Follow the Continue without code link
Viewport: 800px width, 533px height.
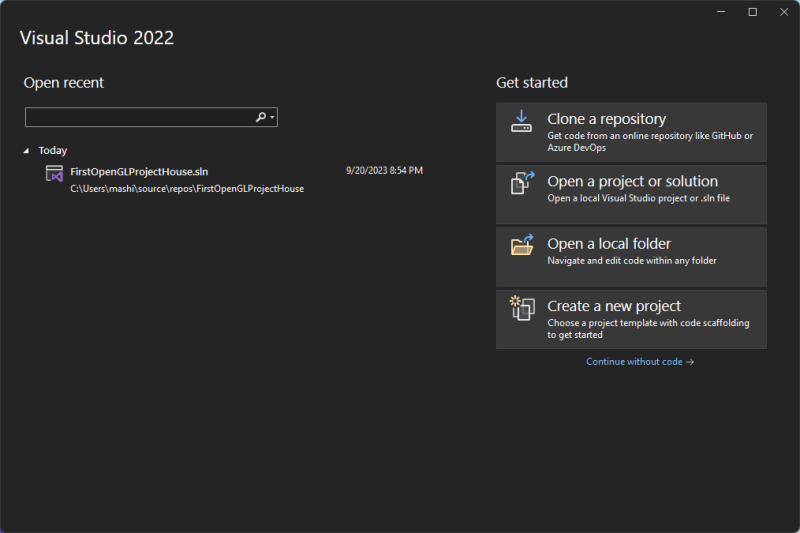640,362
